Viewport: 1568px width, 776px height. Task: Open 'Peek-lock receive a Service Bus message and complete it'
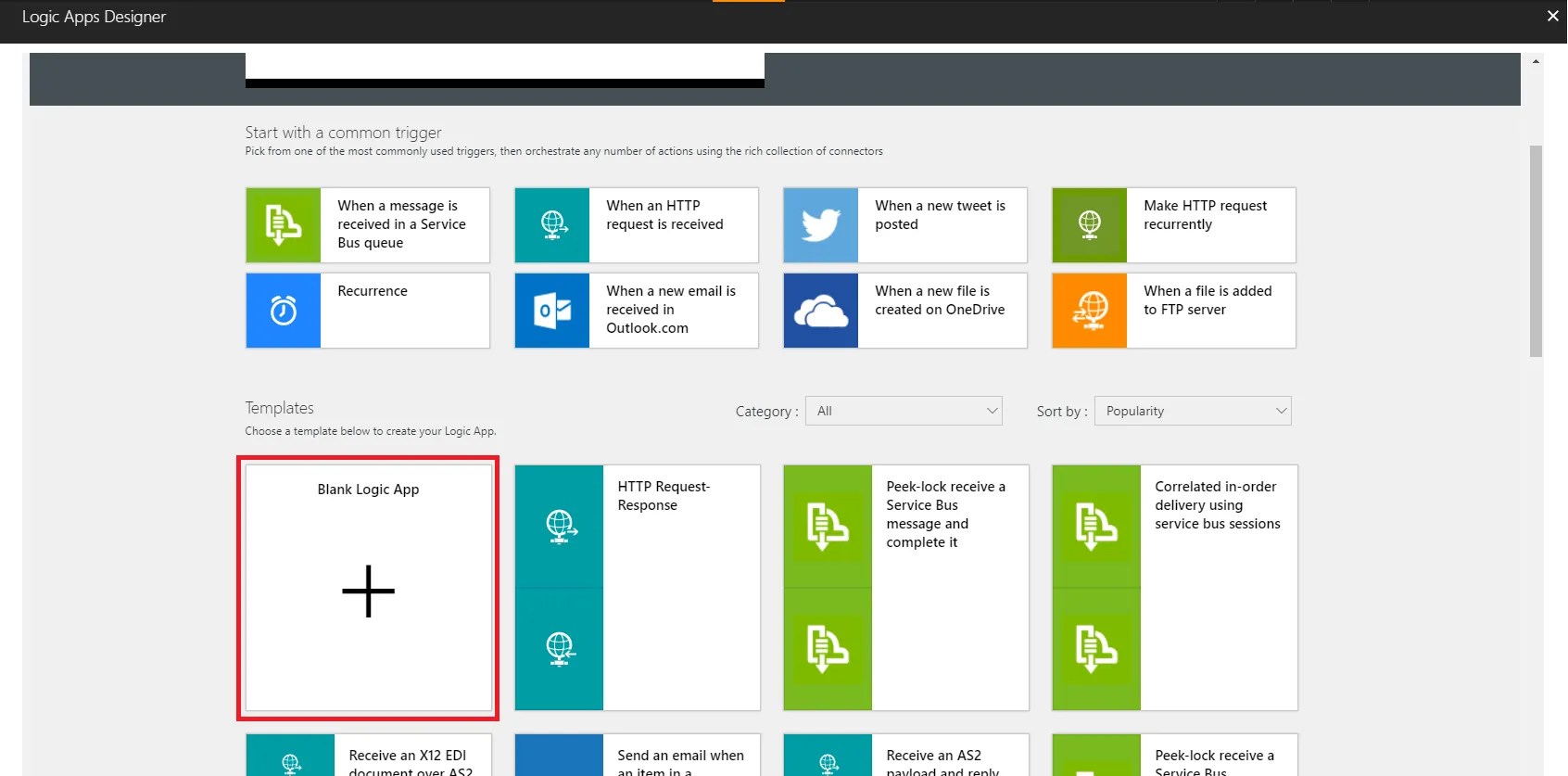pyautogui.click(x=945, y=515)
